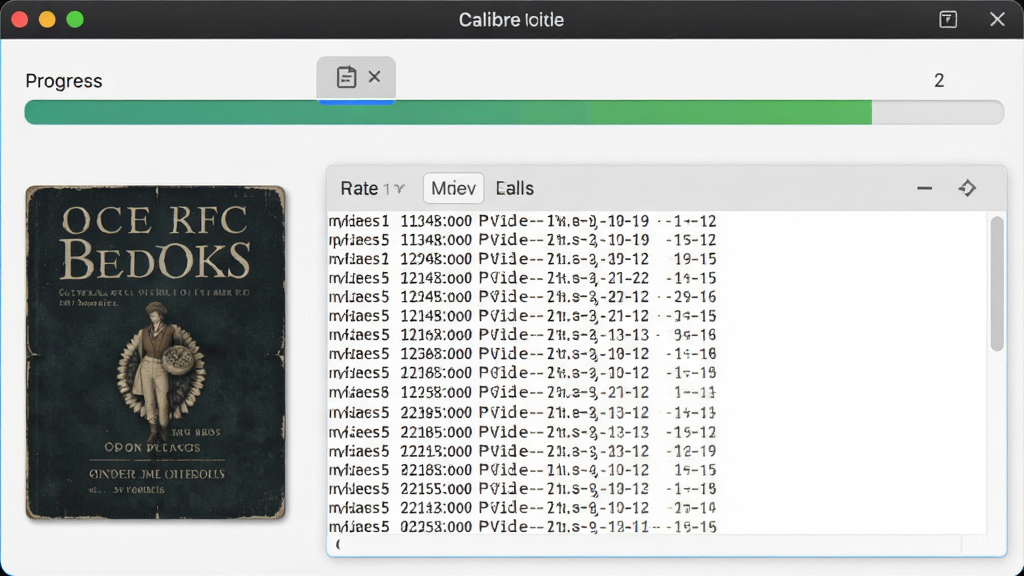
Task: Select the last log row starting with 02253:000
Action: pyautogui.click(x=522, y=526)
